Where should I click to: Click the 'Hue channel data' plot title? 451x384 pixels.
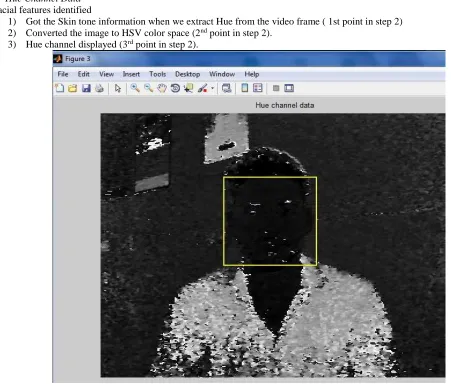285,105
